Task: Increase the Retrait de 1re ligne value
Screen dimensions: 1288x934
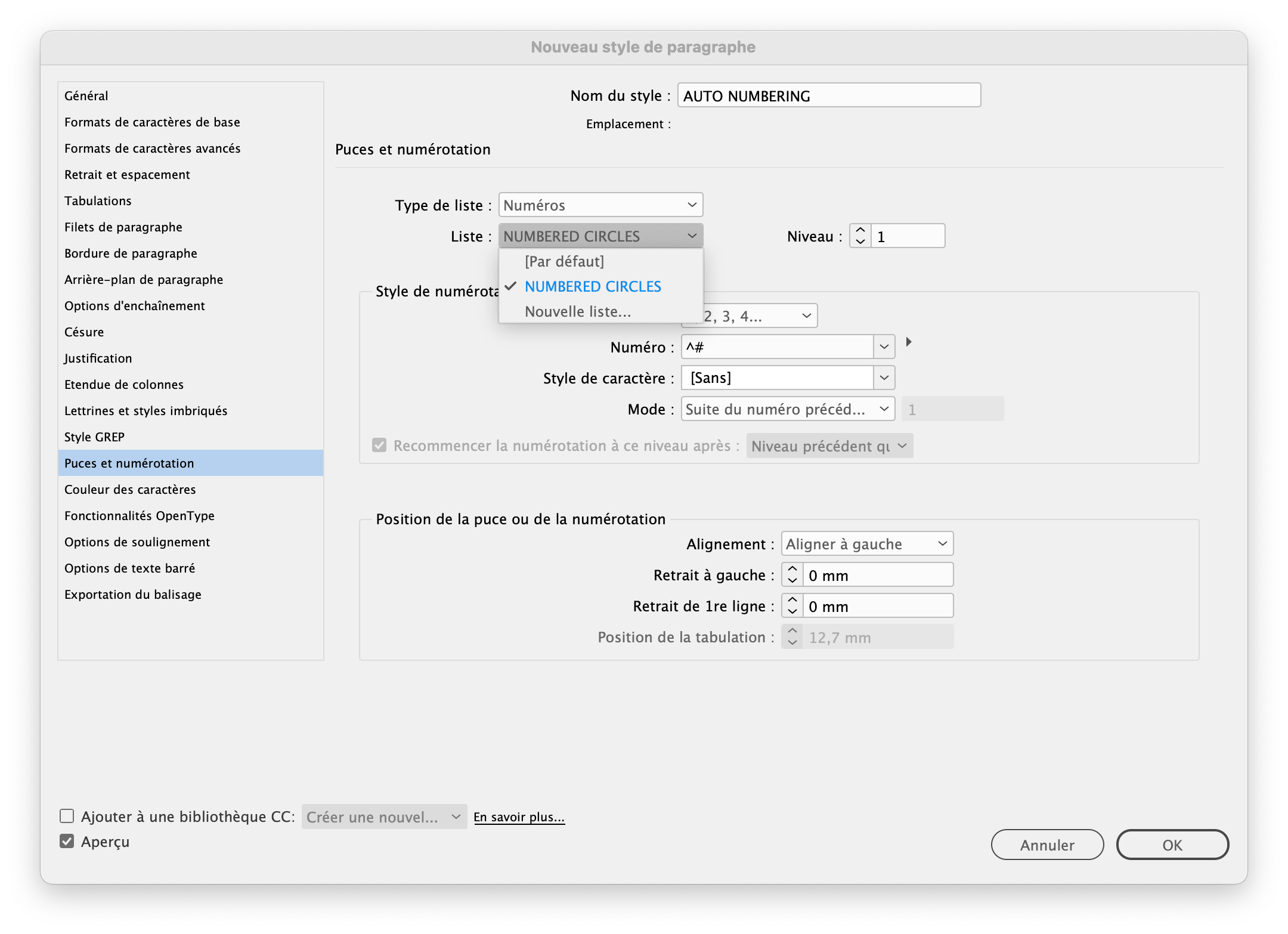Action: click(x=792, y=600)
